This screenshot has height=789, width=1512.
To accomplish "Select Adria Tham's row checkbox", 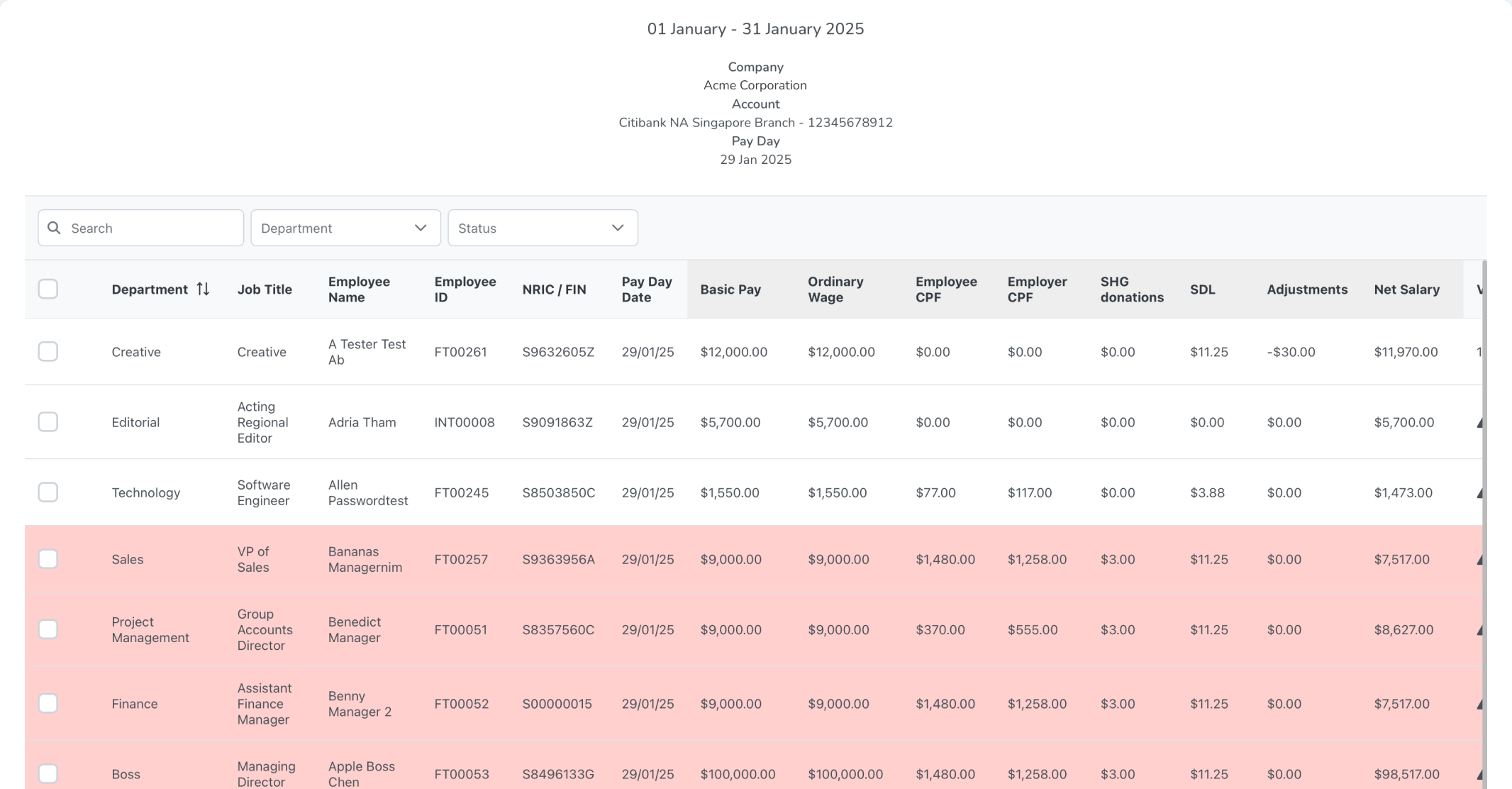I will (x=48, y=421).
